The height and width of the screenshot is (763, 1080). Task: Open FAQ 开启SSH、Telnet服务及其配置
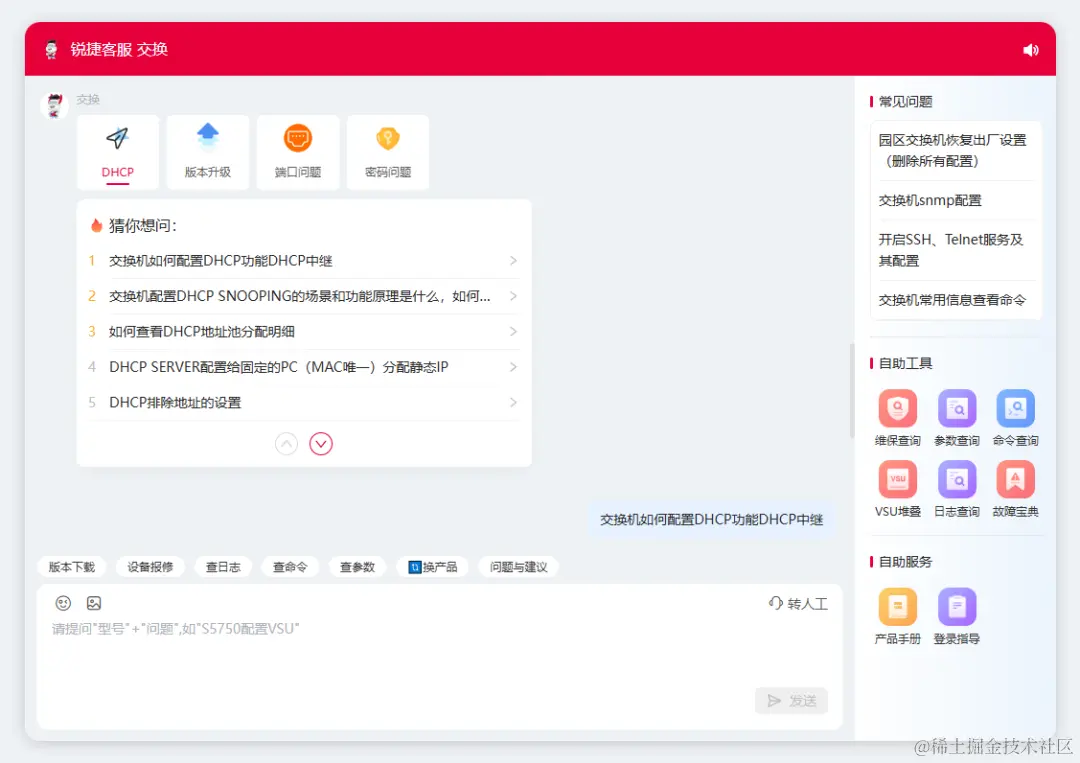click(x=956, y=250)
